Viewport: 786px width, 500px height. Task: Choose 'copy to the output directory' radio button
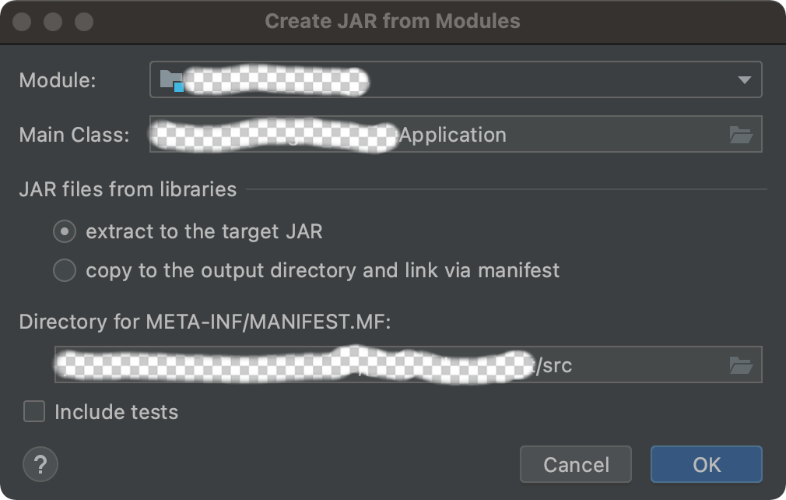[x=64, y=270]
